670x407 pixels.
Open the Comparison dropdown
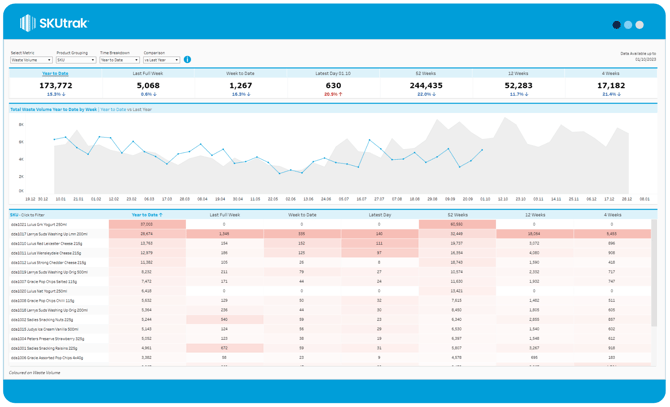[161, 60]
